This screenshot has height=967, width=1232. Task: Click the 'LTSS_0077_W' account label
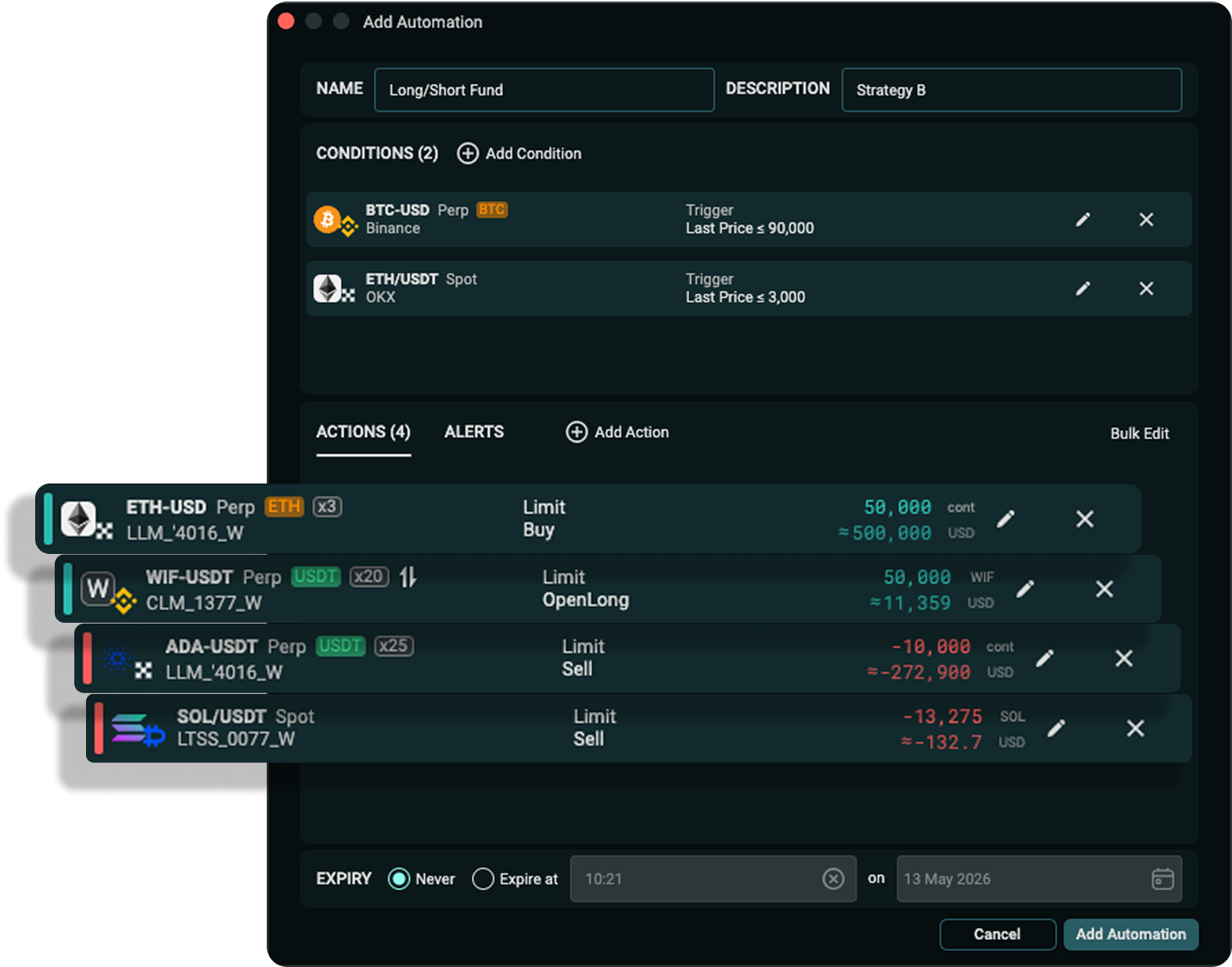[x=235, y=739]
